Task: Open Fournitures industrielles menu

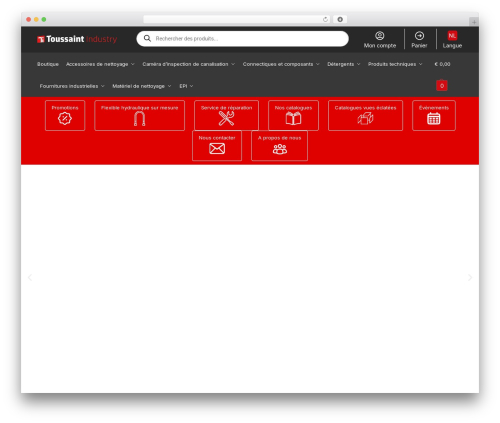Action: tap(69, 86)
